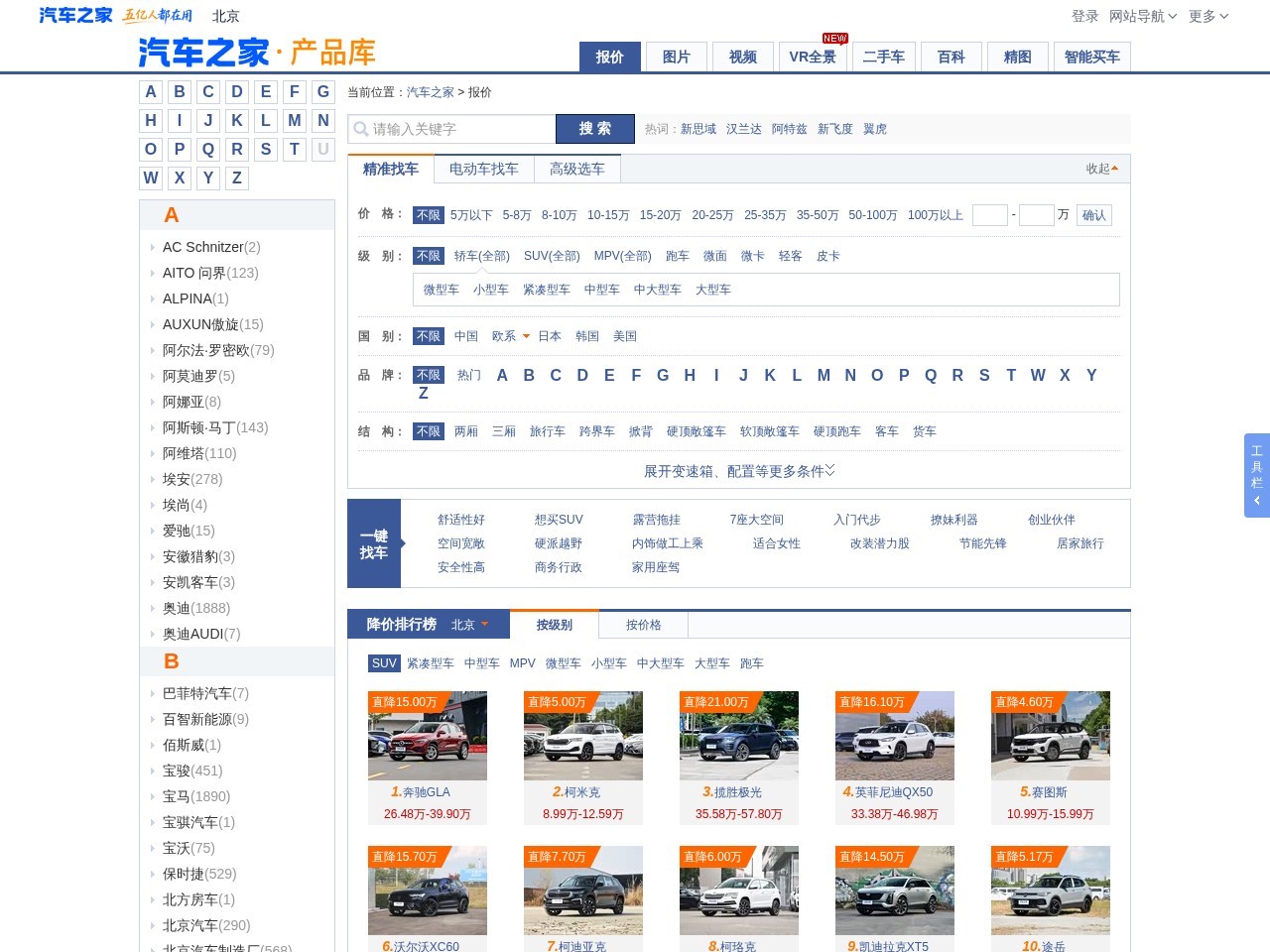The width and height of the screenshot is (1270, 952).
Task: Focus the keyword search input field
Action: tap(452, 129)
